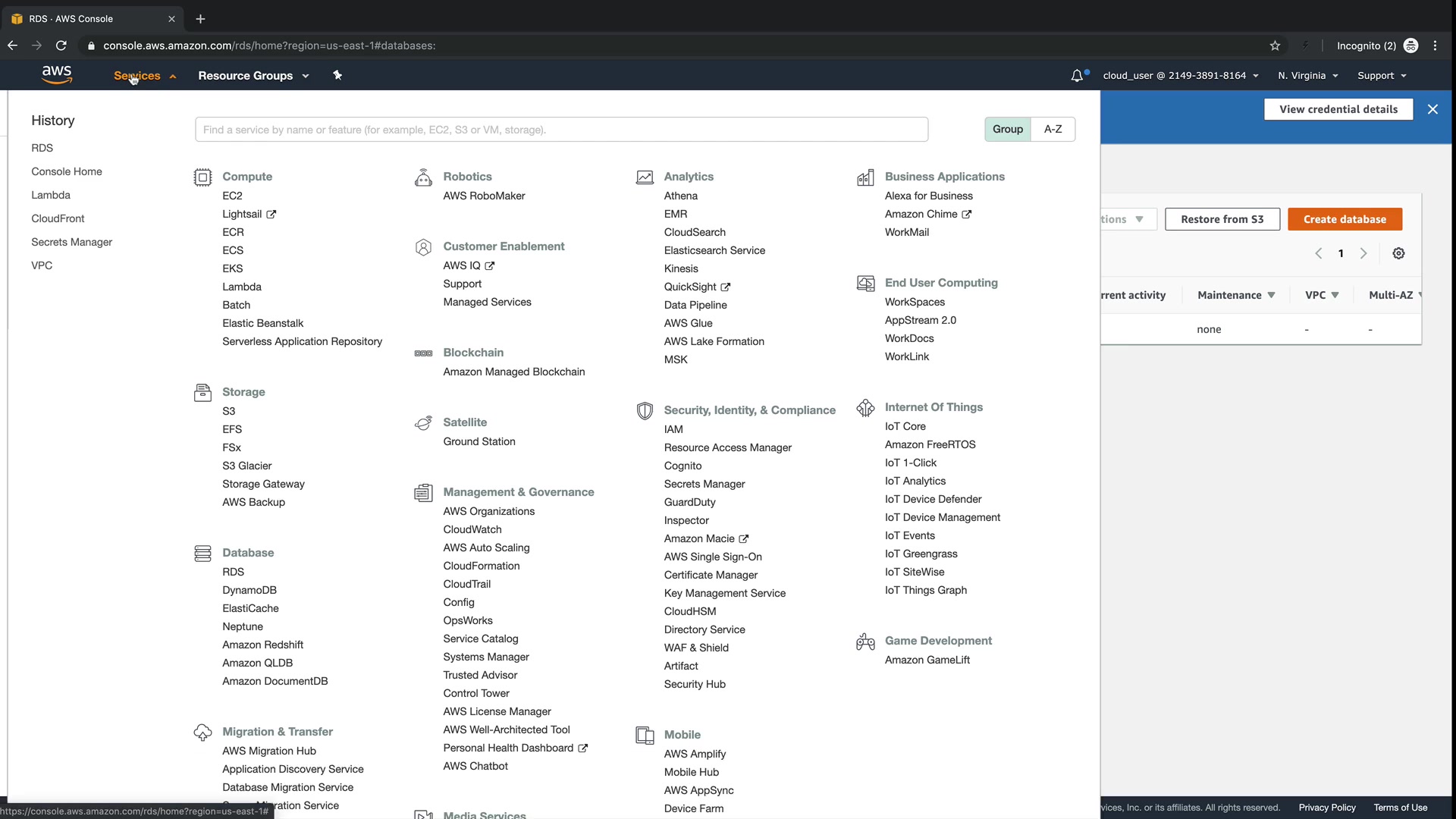Open the N. Virginia region dropdown
The width and height of the screenshot is (1456, 819).
point(1307,76)
